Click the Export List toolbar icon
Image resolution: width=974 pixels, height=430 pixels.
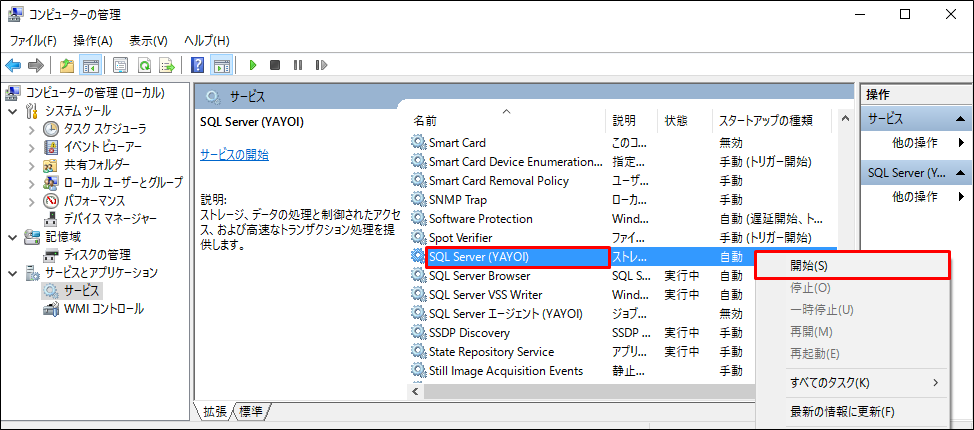coord(168,66)
